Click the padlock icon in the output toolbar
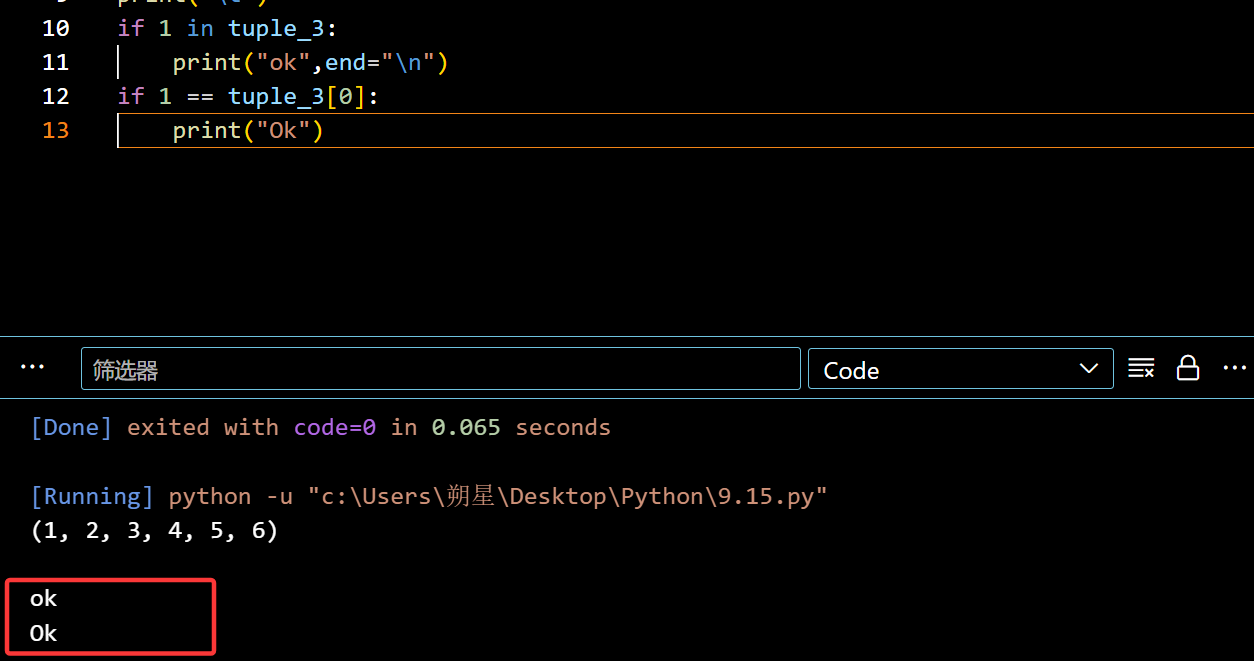This screenshot has height=661, width=1254. 1188,368
